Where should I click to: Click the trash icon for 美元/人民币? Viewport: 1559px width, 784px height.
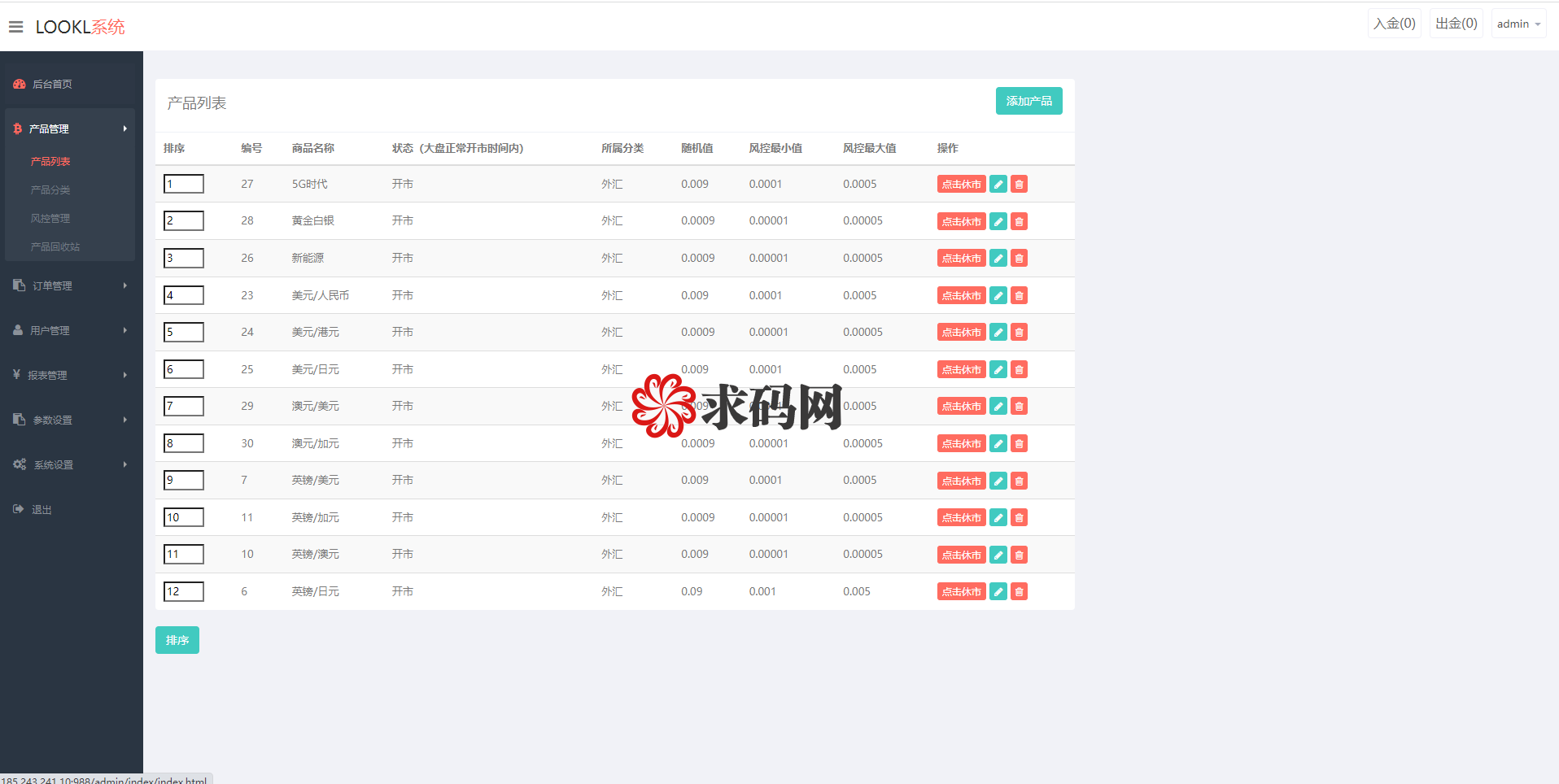pyautogui.click(x=1019, y=296)
